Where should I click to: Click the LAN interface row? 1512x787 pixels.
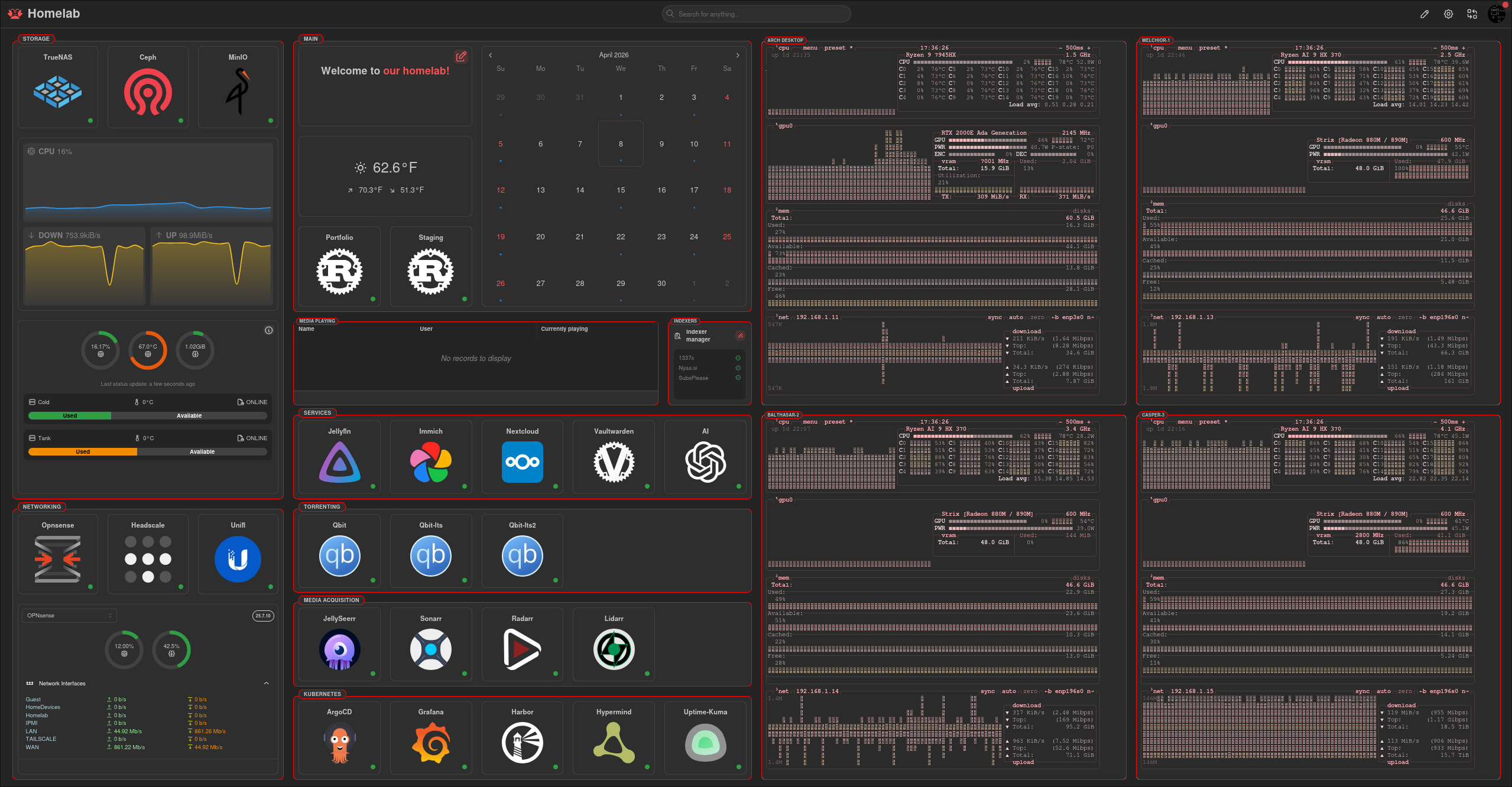(148, 731)
